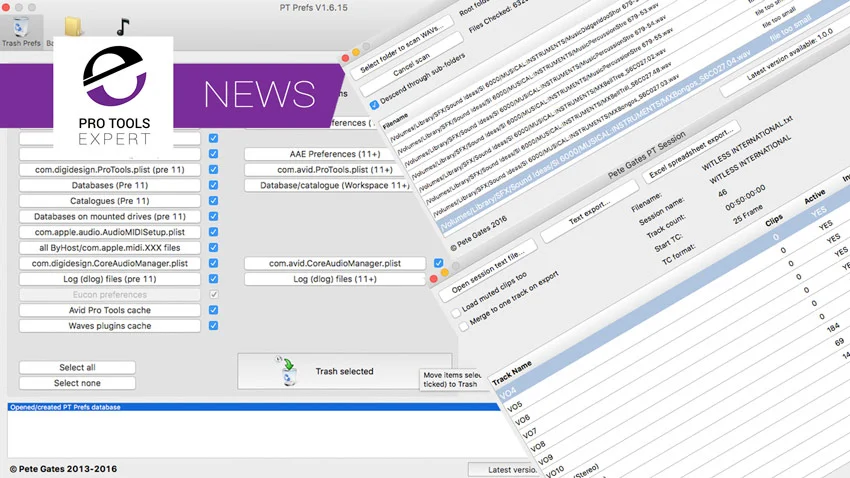The width and height of the screenshot is (850, 478).
Task: Click all ByHost/com.apple.midi.XXX files button
Action: 110,248
